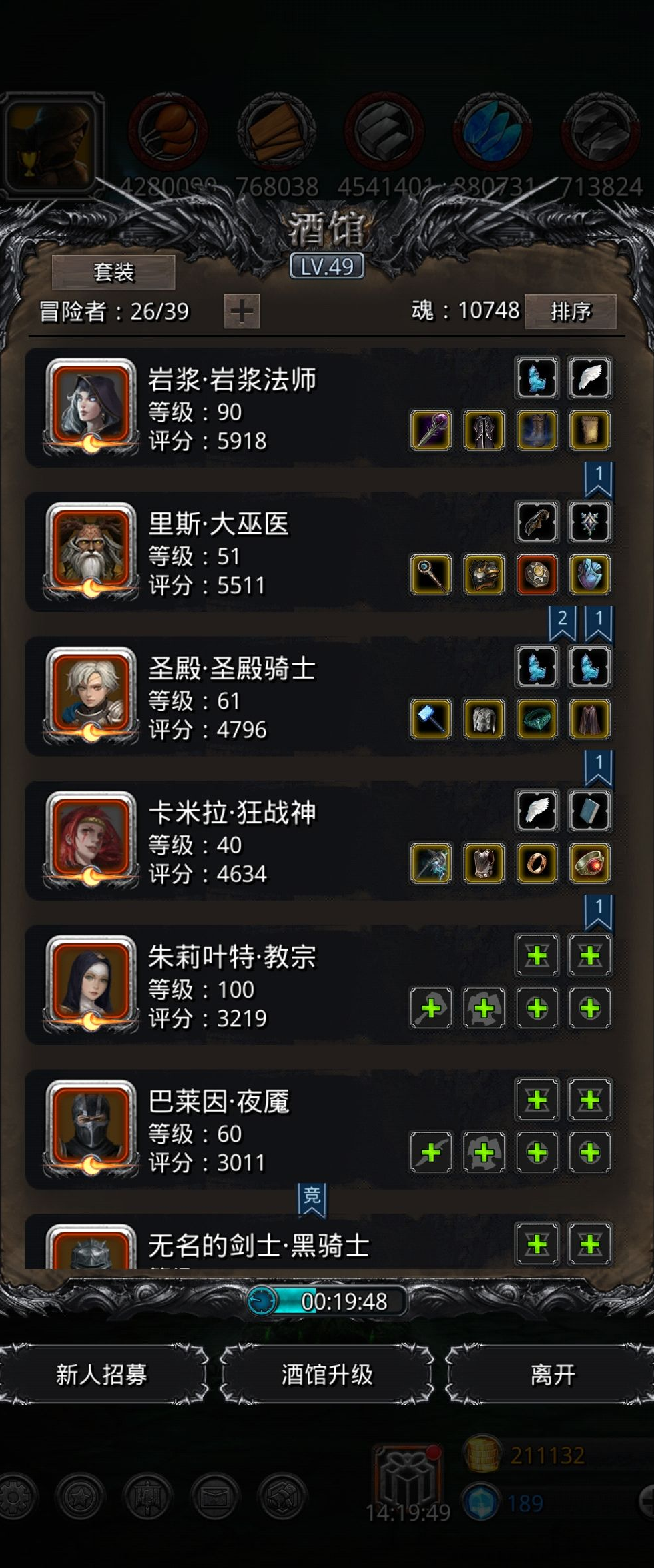This screenshot has width=654, height=1568.
Task: Tap the green emerald ring of 圣殿骑士
Action: 537,719
